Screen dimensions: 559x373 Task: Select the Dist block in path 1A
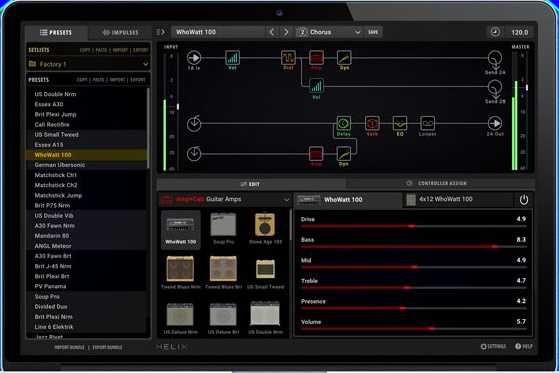point(288,58)
